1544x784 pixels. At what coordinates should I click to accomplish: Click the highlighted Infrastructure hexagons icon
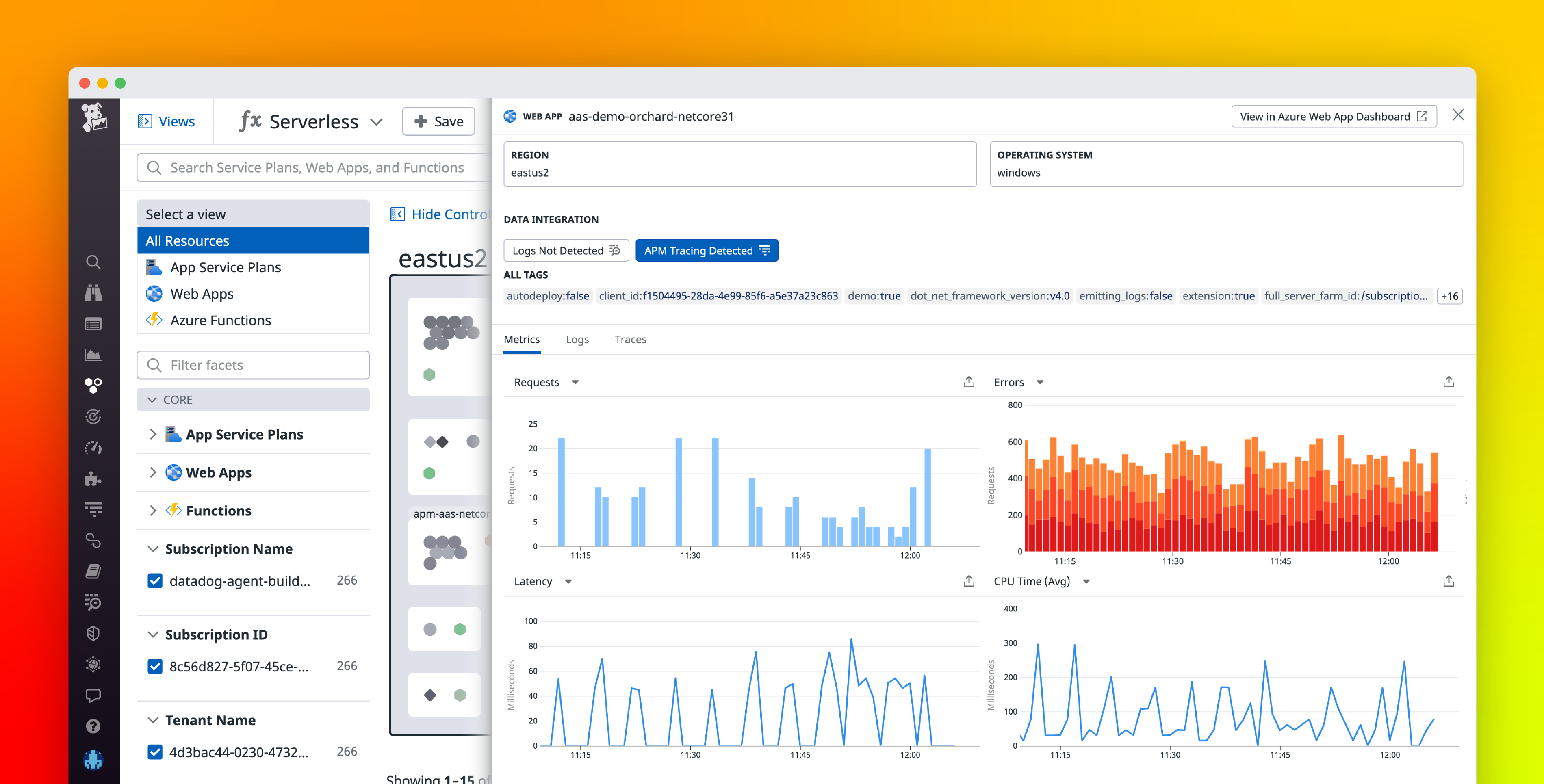click(93, 386)
